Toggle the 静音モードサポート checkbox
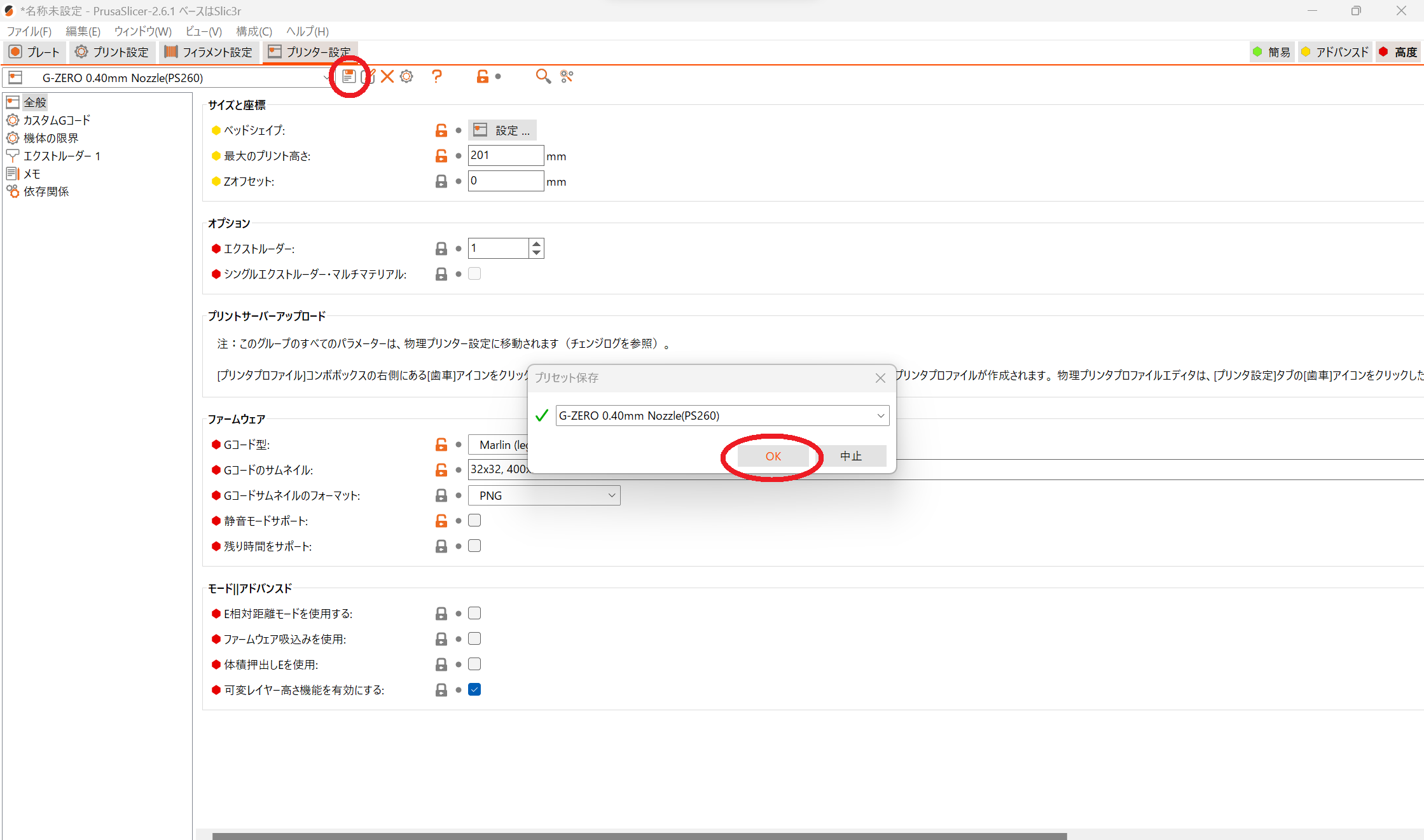The image size is (1424, 840). point(474,520)
